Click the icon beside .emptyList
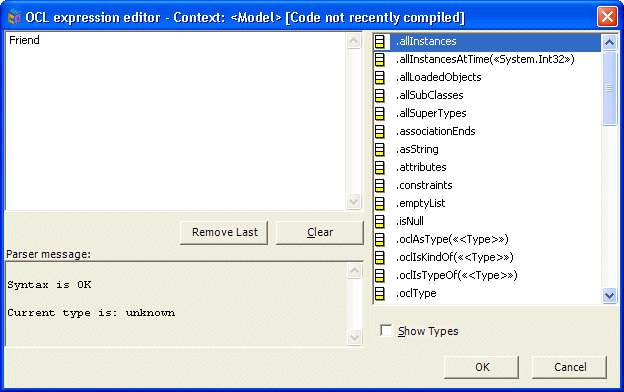 click(380, 204)
